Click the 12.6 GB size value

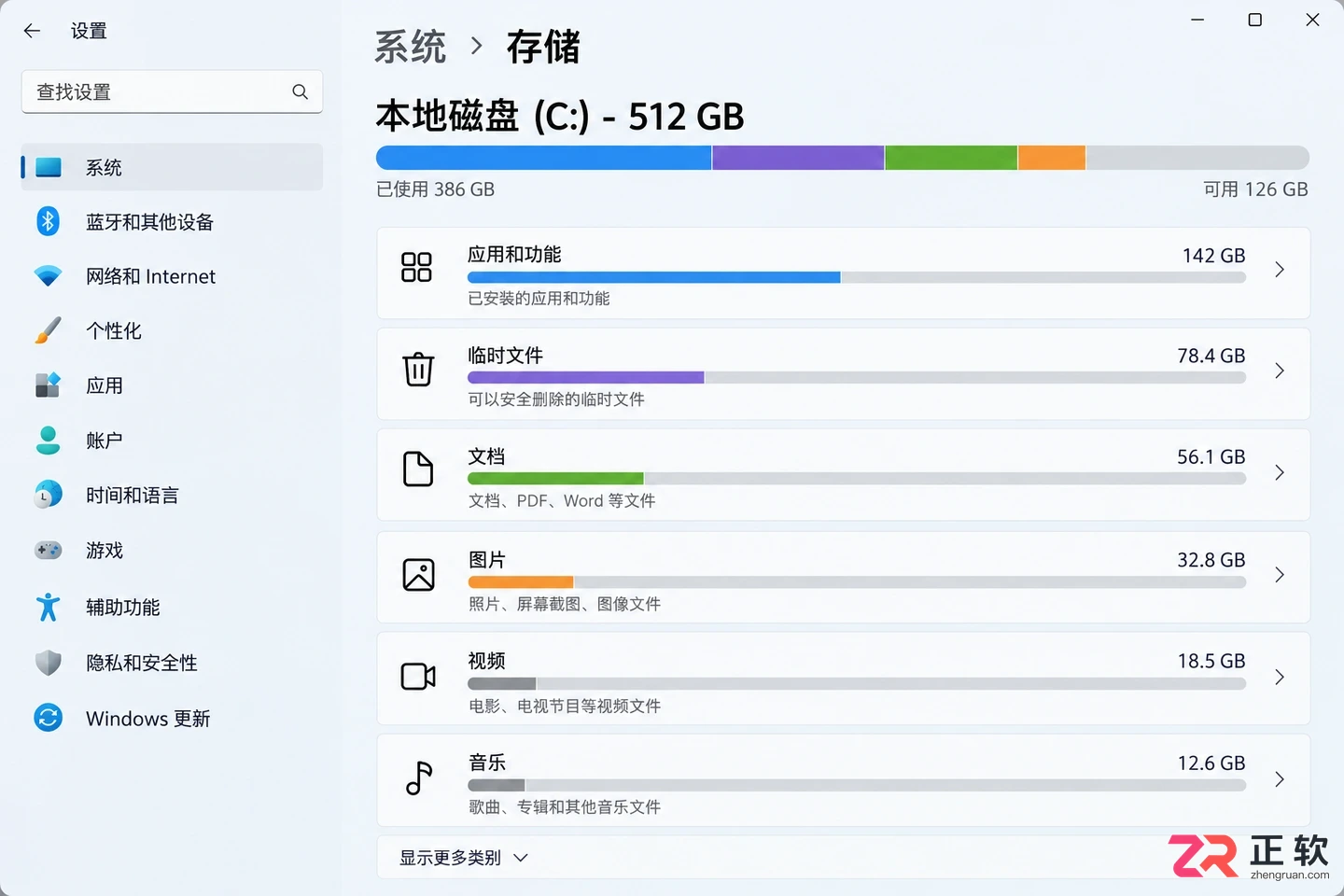(x=1211, y=763)
